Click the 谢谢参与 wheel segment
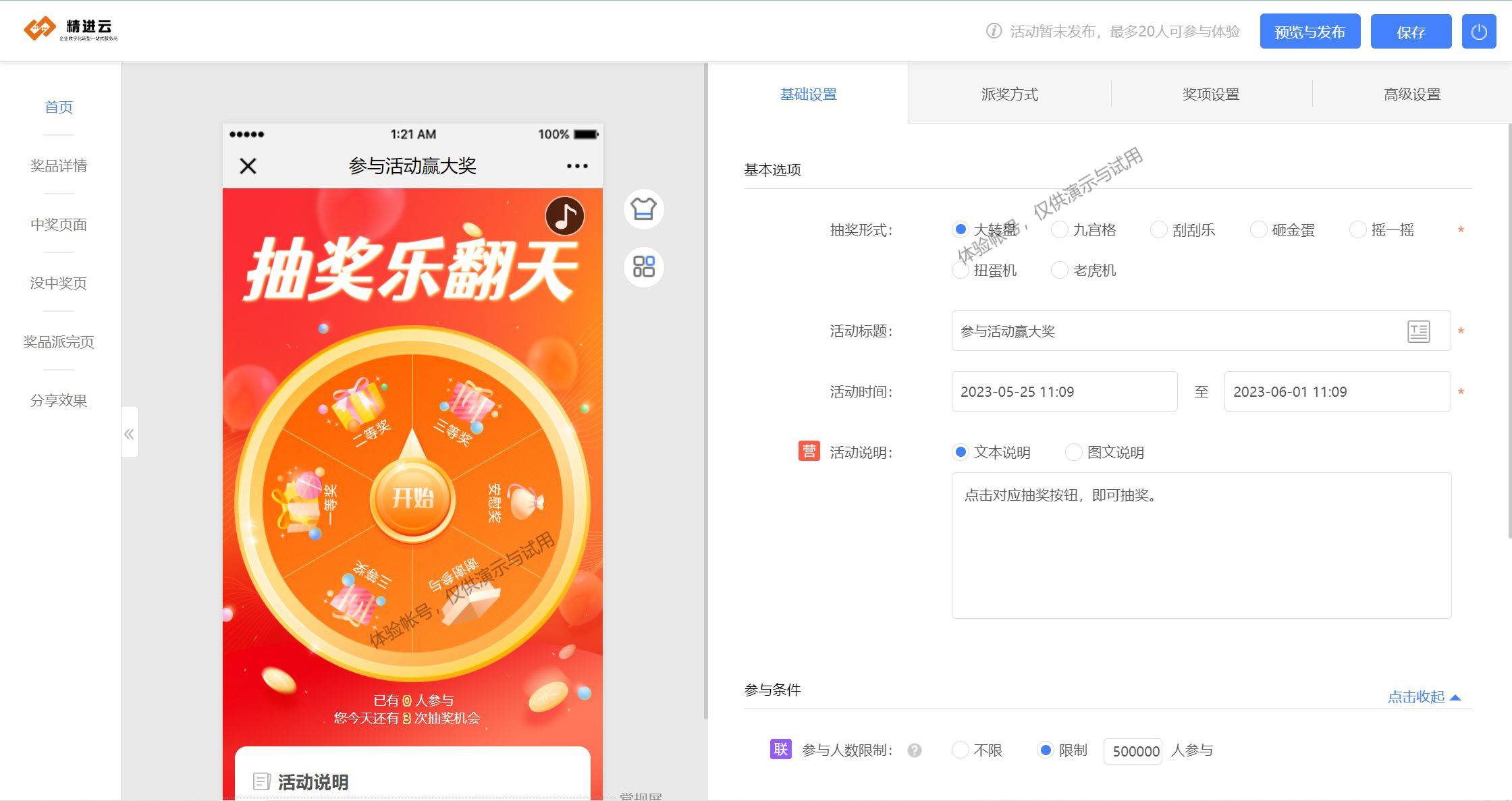 466,588
